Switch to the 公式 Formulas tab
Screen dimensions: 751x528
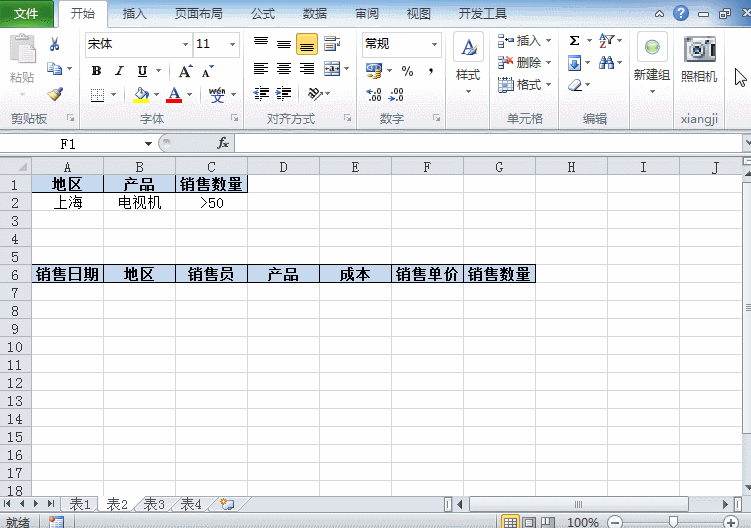[x=263, y=13]
